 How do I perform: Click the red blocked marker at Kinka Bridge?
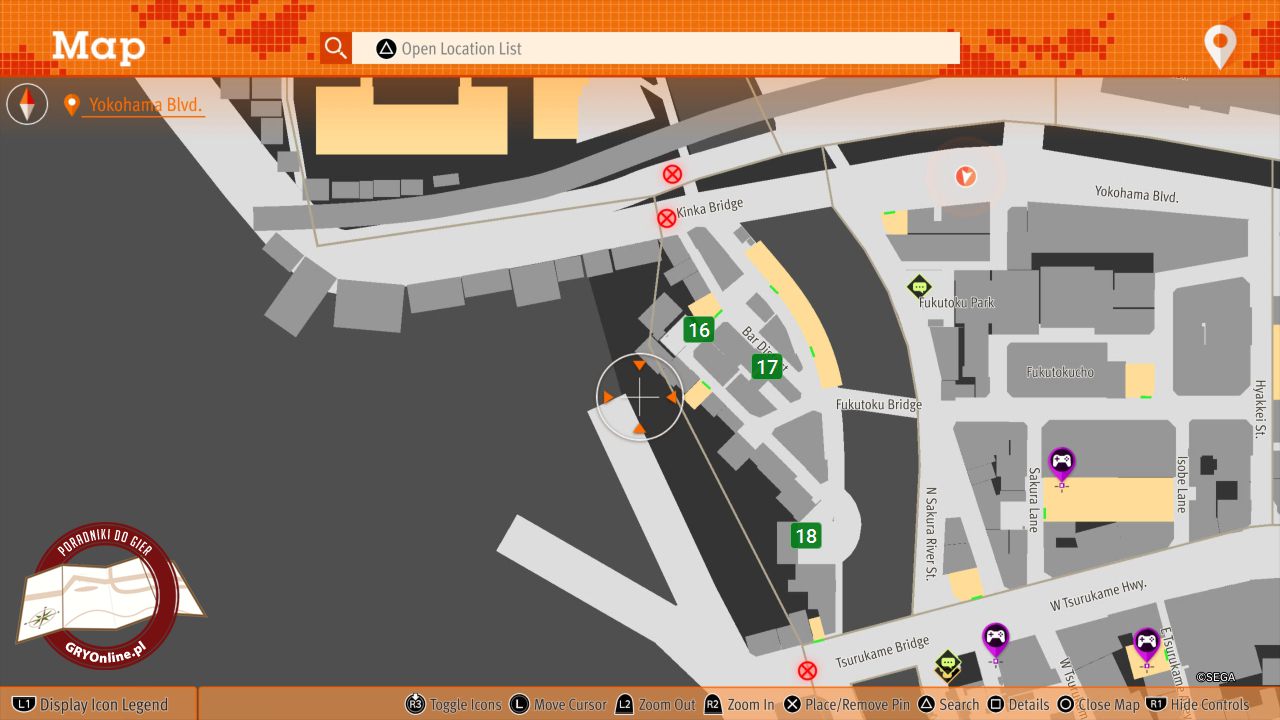[666, 218]
